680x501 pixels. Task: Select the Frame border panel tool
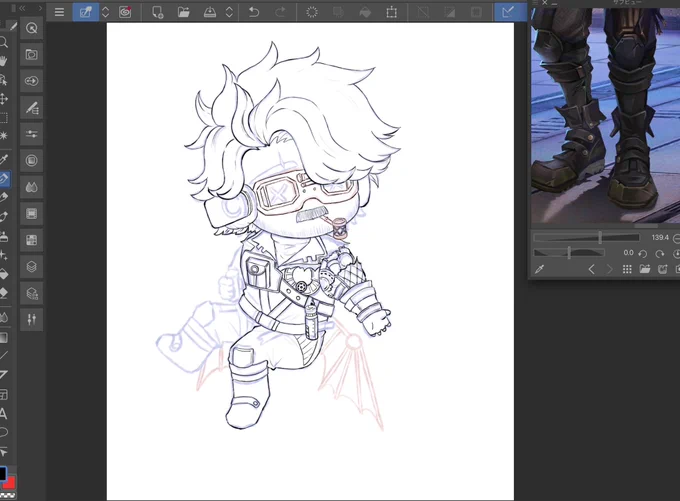pyautogui.click(x=3, y=394)
